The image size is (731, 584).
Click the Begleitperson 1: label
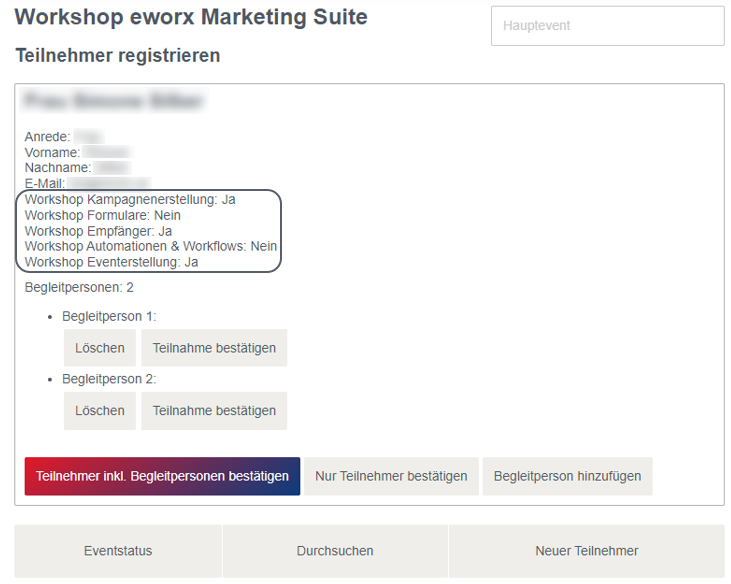point(109,316)
